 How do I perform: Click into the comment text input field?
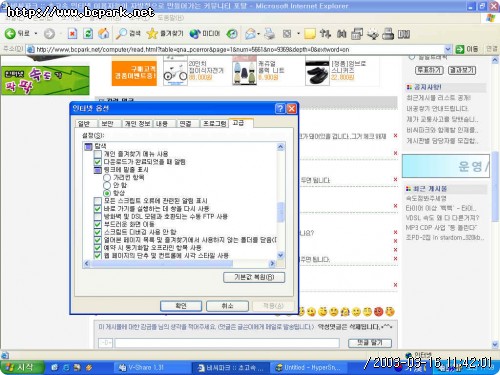point(227,343)
